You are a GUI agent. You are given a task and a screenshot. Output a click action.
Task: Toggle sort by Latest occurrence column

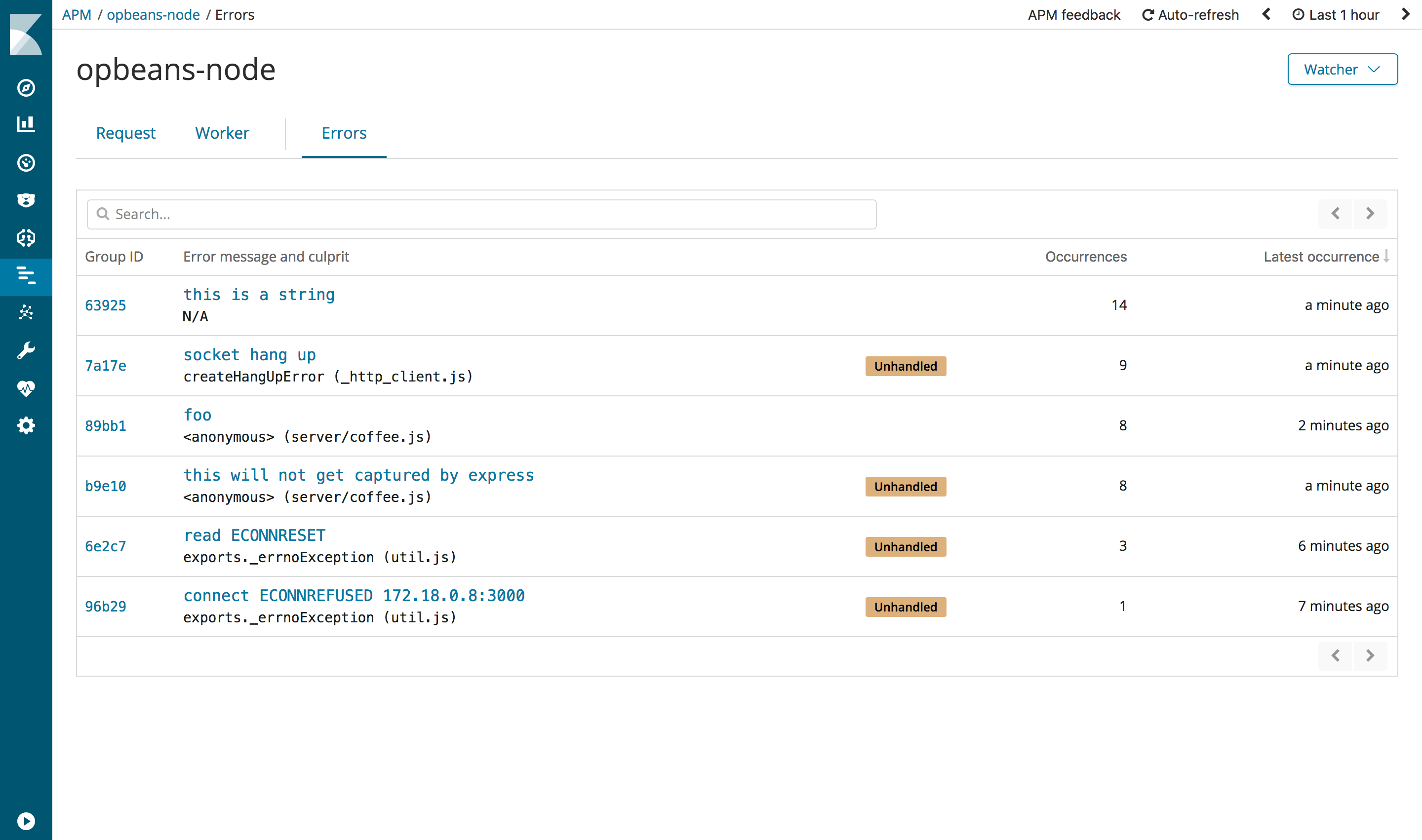[1323, 257]
